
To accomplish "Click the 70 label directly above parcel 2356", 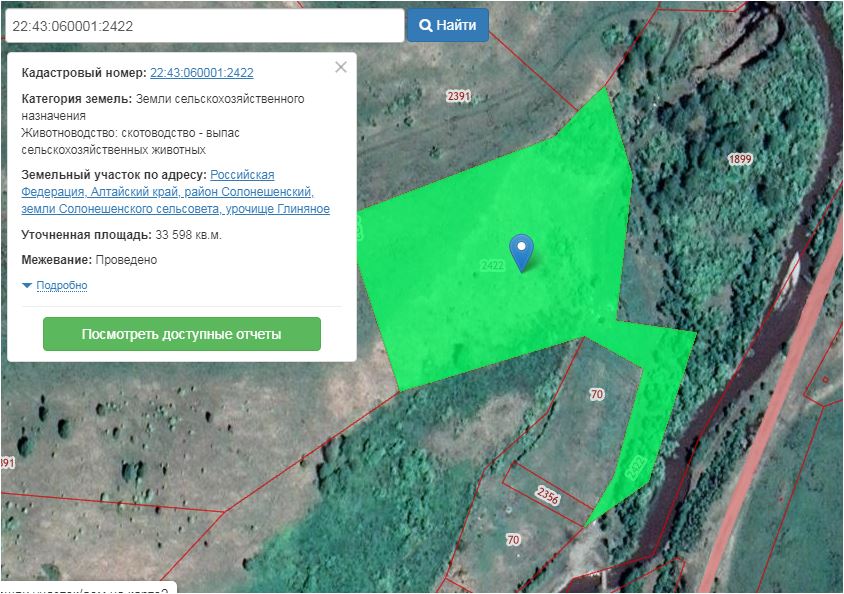I will (x=597, y=395).
